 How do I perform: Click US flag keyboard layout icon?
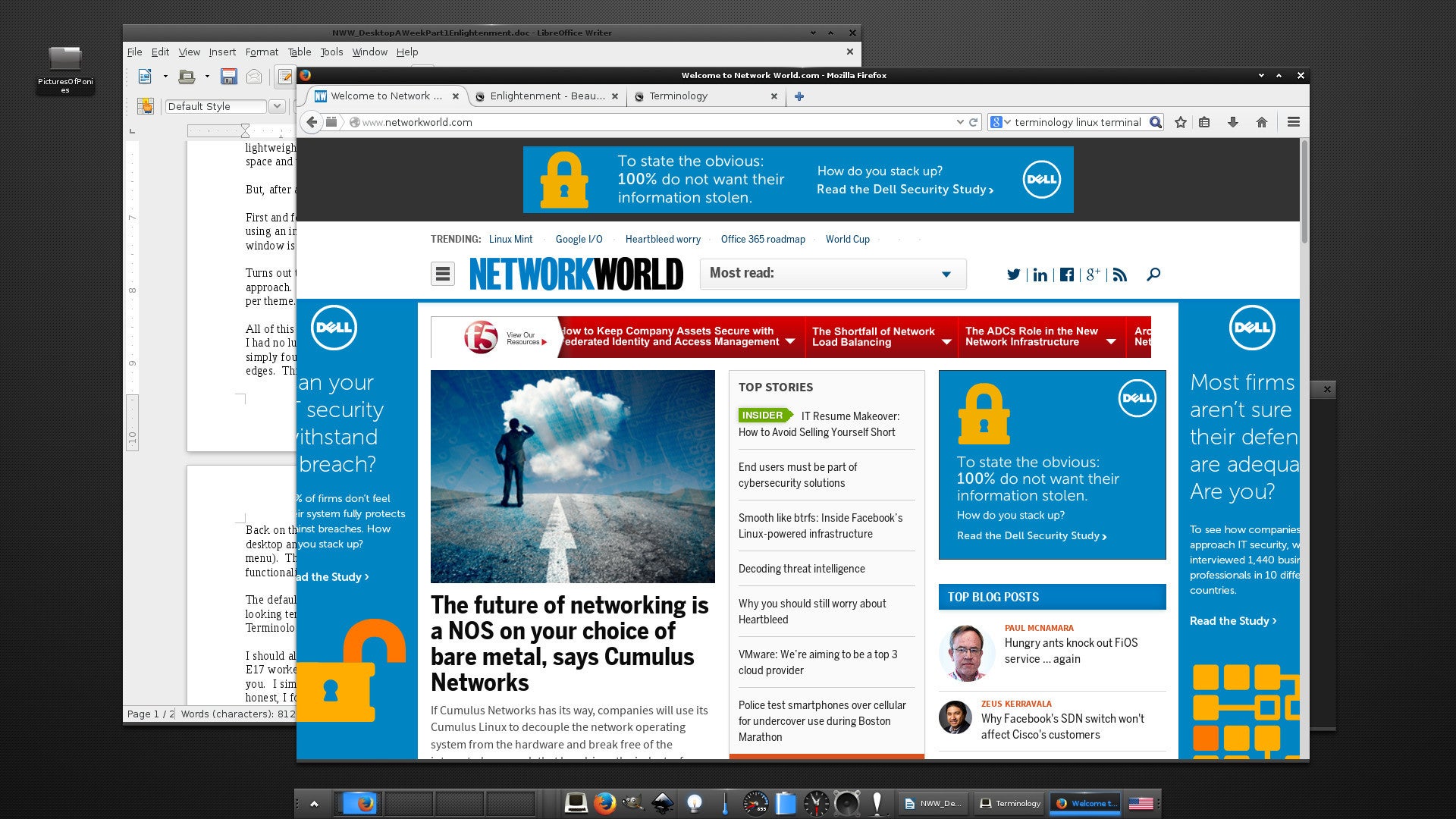(1141, 803)
